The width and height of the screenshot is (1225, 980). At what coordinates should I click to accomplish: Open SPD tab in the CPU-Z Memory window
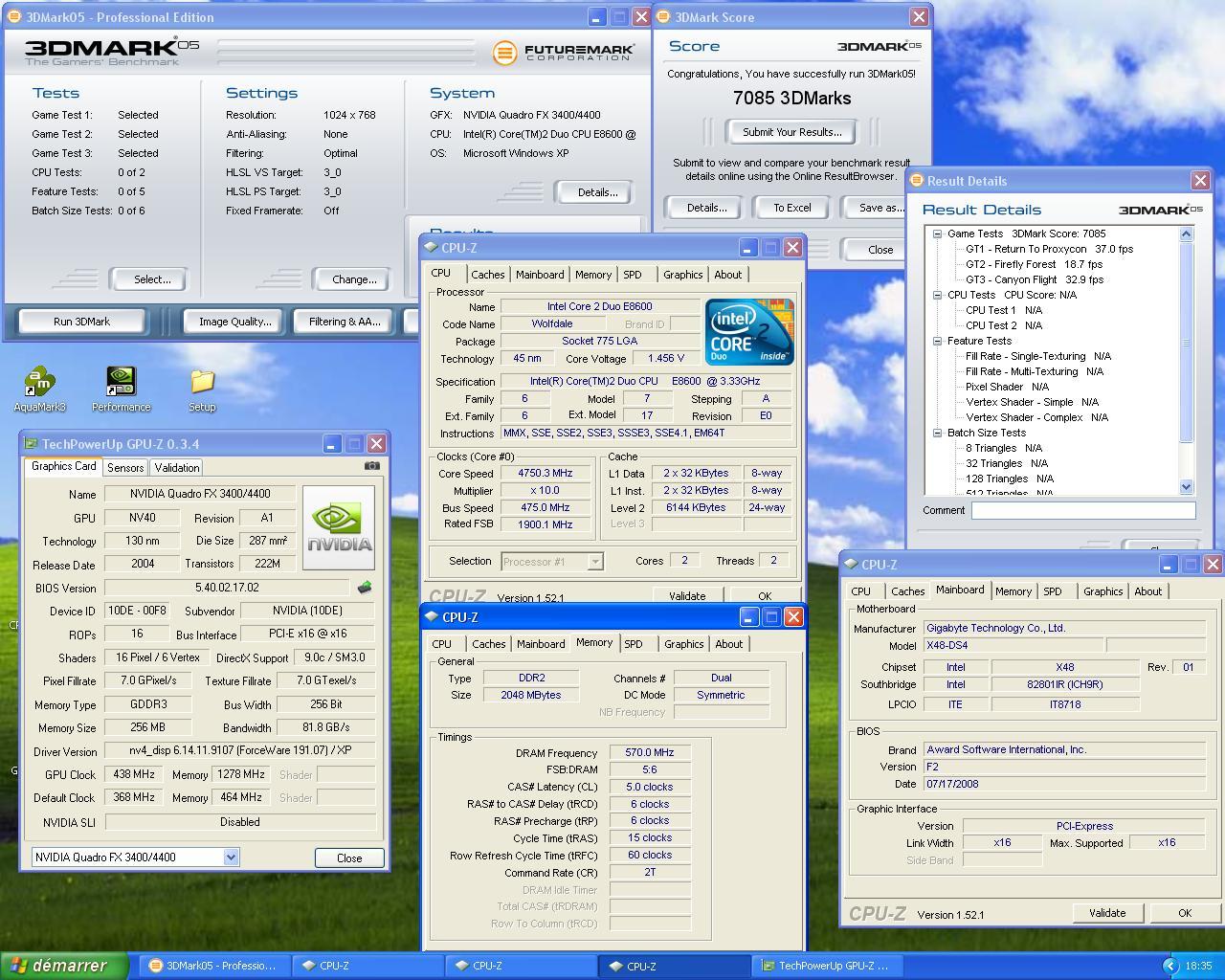[634, 644]
